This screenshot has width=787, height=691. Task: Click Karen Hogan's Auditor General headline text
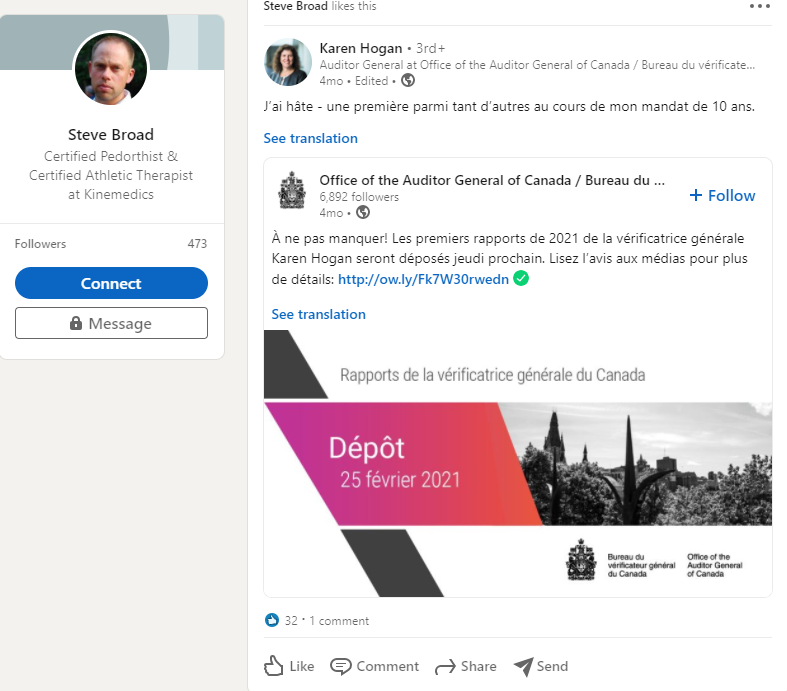tap(537, 65)
